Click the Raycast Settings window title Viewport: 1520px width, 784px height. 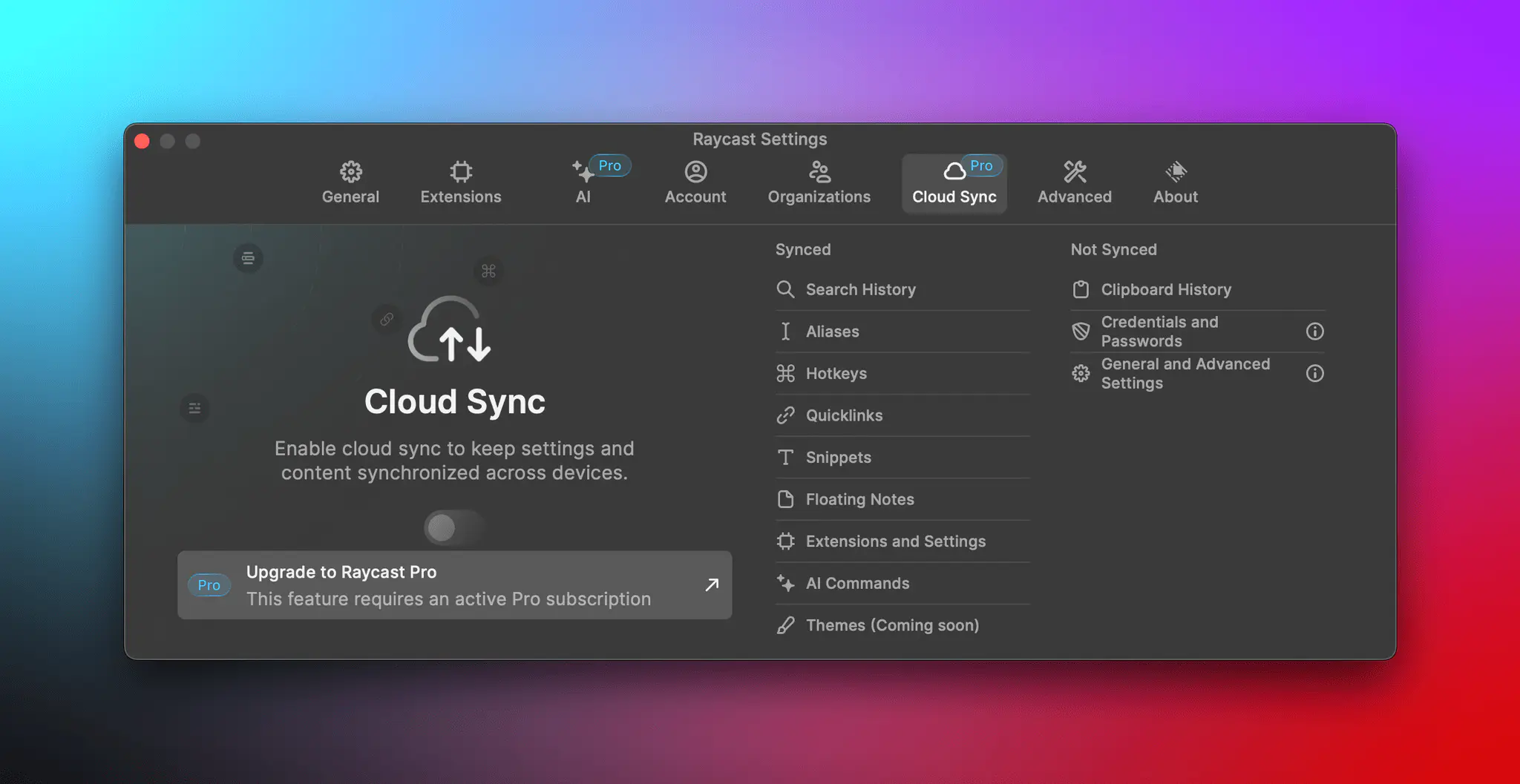[x=760, y=139]
